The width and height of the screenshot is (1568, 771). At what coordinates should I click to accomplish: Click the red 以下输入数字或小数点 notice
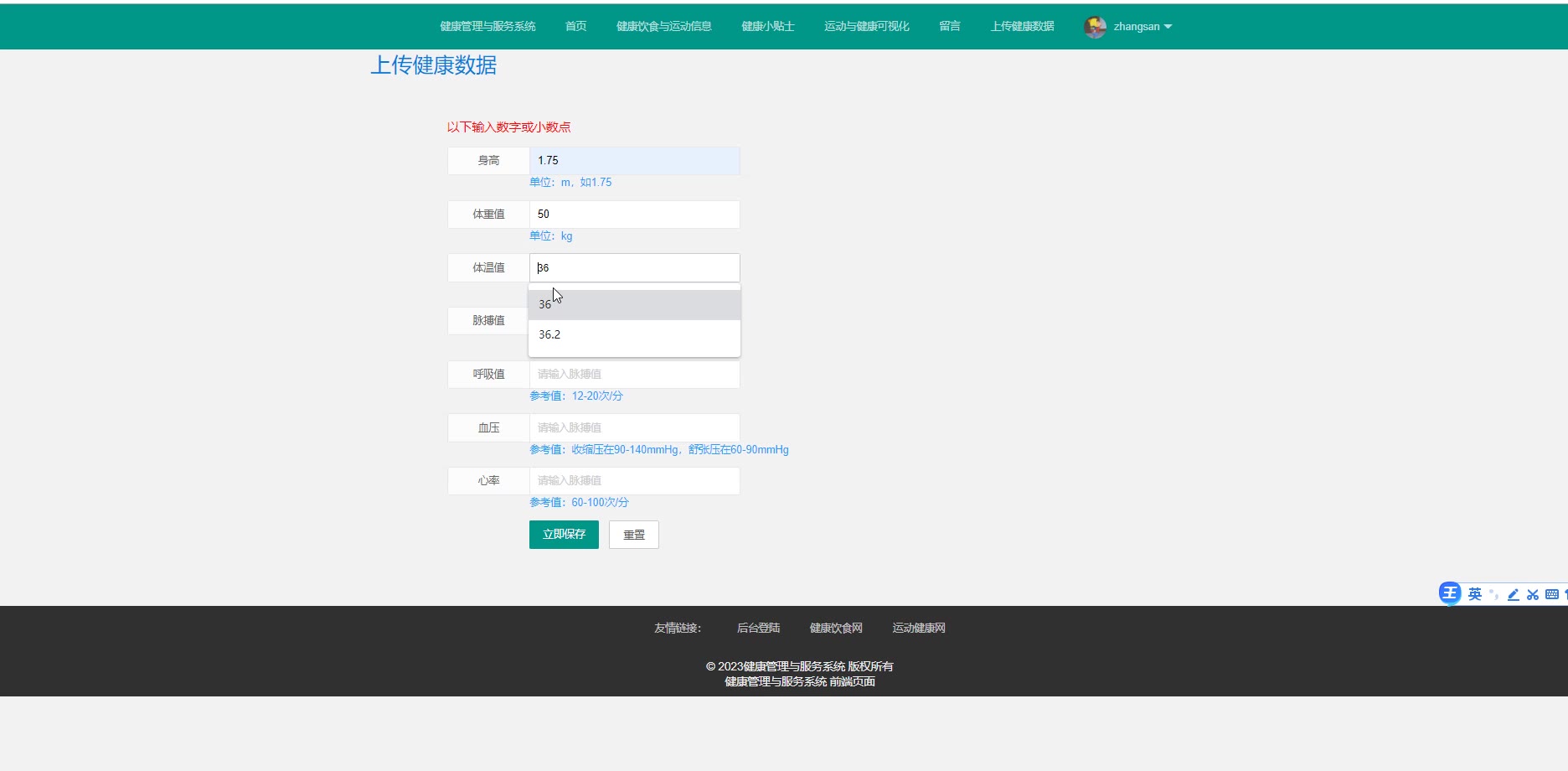point(508,127)
